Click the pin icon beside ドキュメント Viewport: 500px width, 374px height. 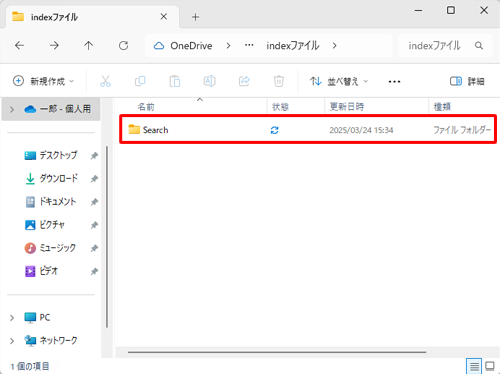point(94,202)
